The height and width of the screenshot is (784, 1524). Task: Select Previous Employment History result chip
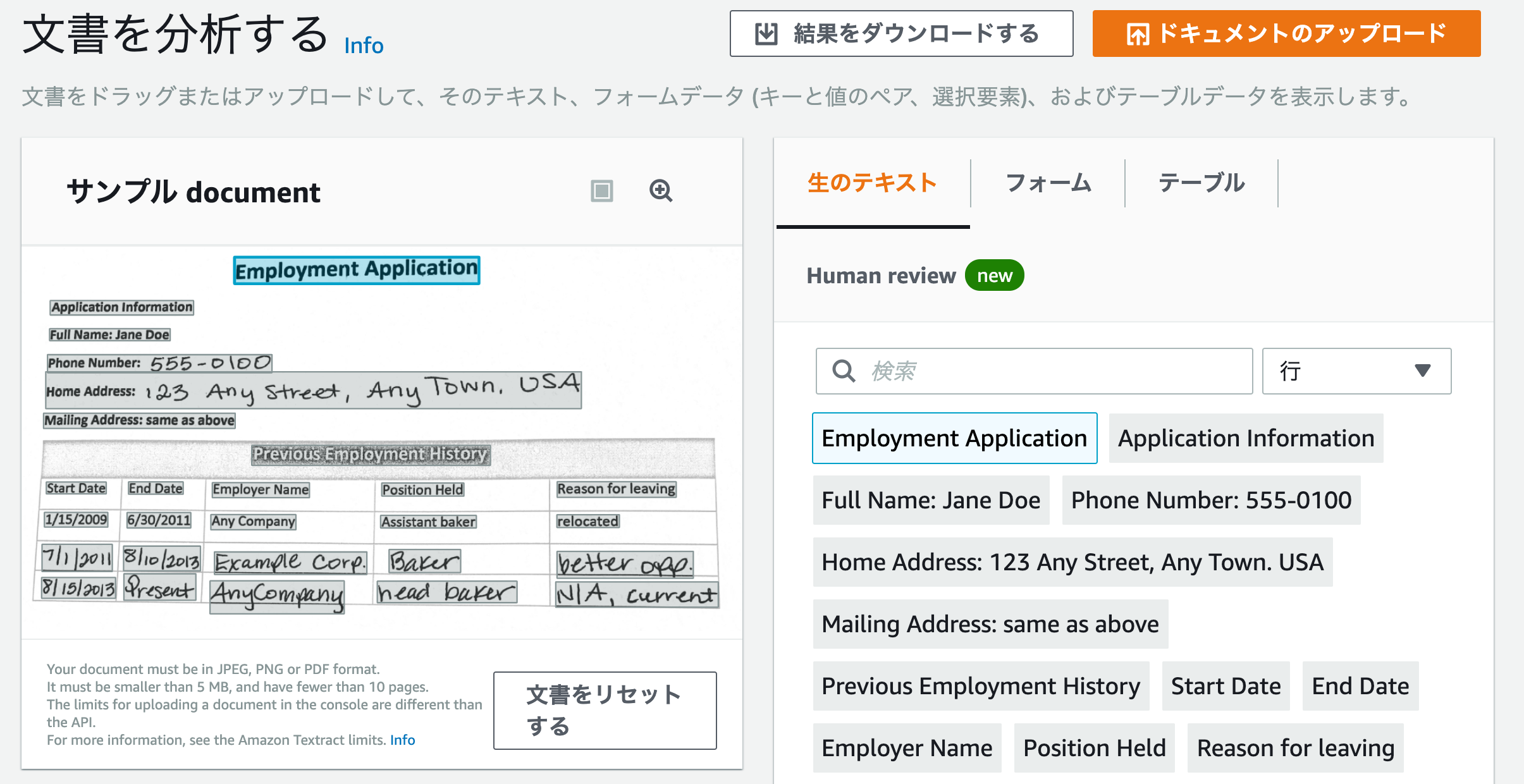981,686
